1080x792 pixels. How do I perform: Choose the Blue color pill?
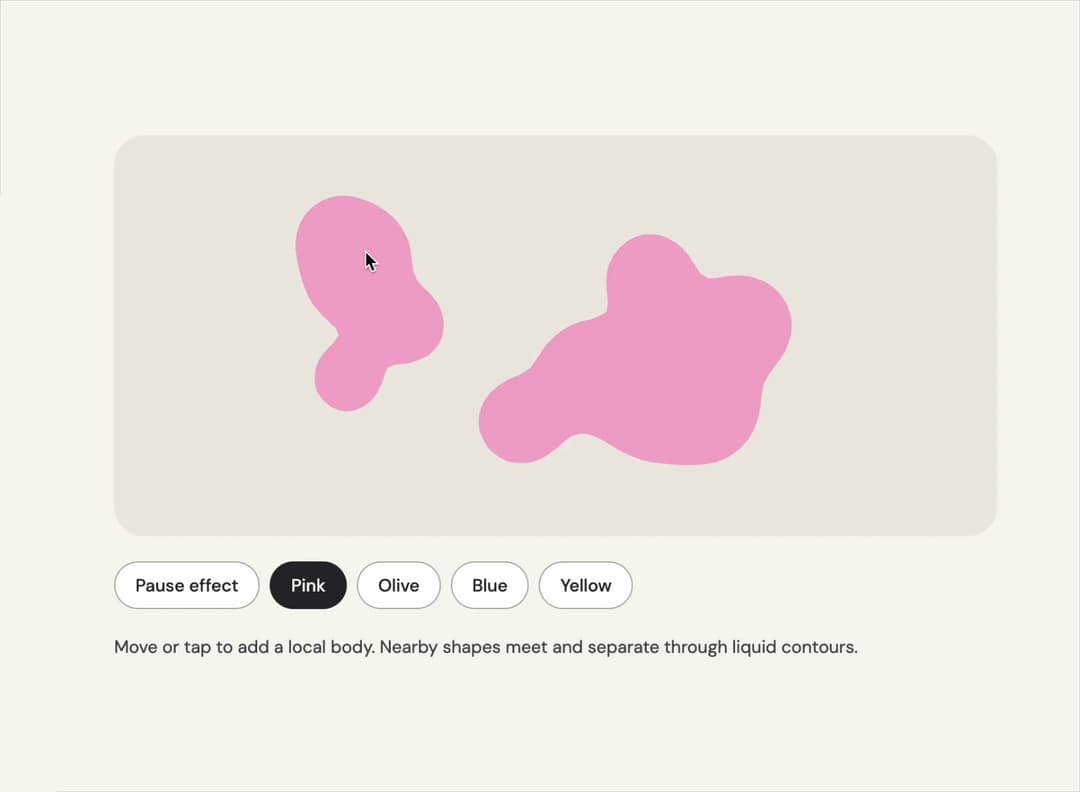[490, 585]
